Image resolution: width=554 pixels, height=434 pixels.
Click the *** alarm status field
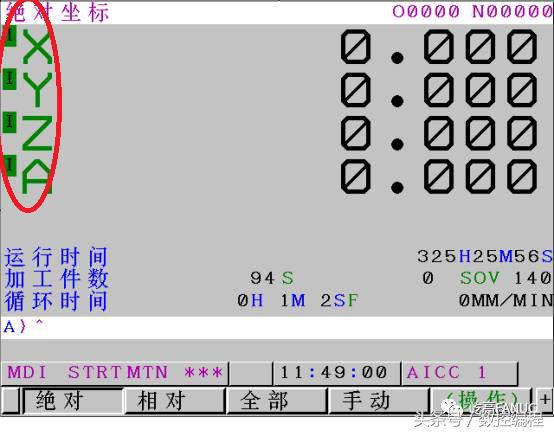tap(203, 373)
